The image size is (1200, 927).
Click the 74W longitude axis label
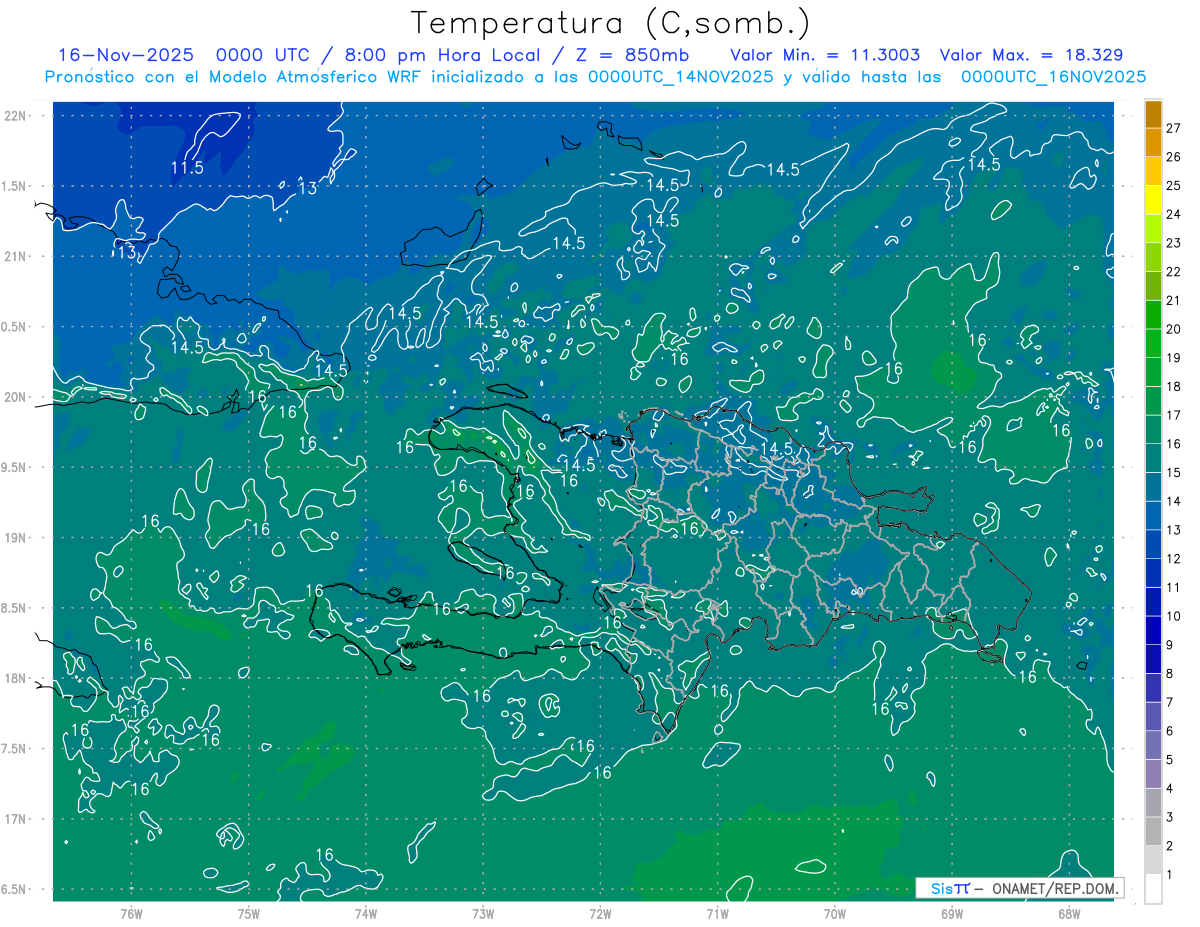pos(366,914)
